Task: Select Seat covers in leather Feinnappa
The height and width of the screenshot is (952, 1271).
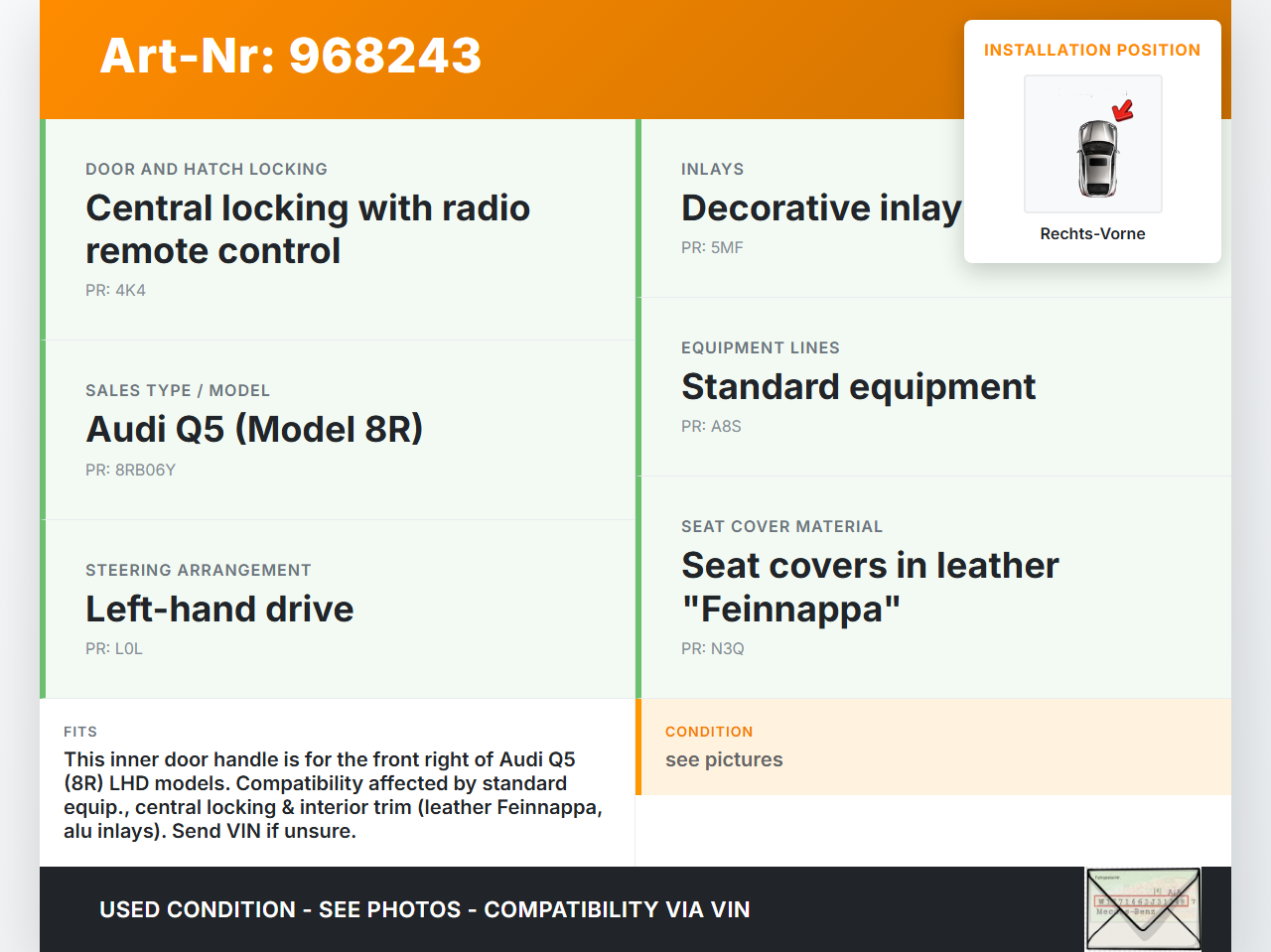Action: (x=870, y=587)
